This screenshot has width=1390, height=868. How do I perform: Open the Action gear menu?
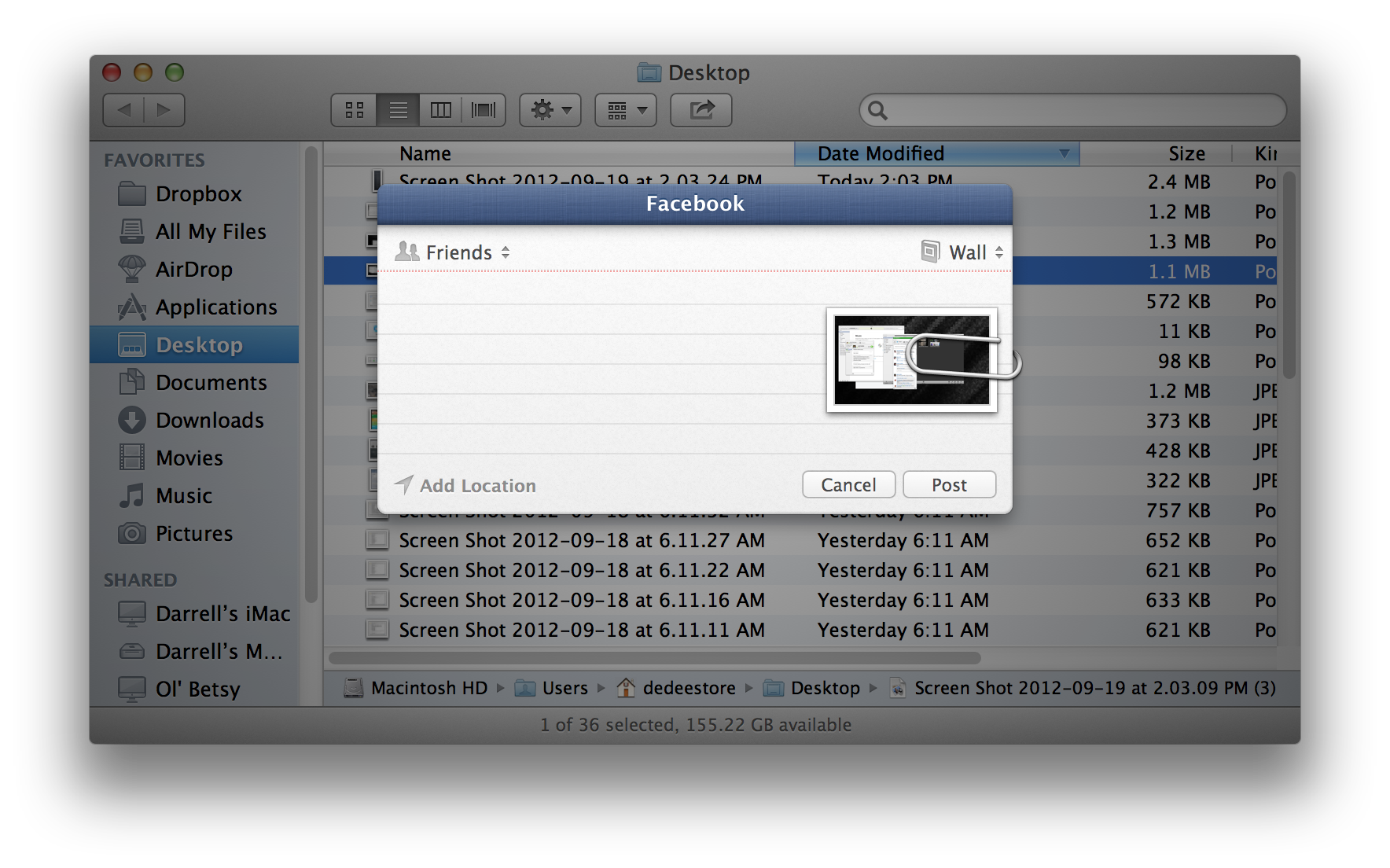coord(550,110)
